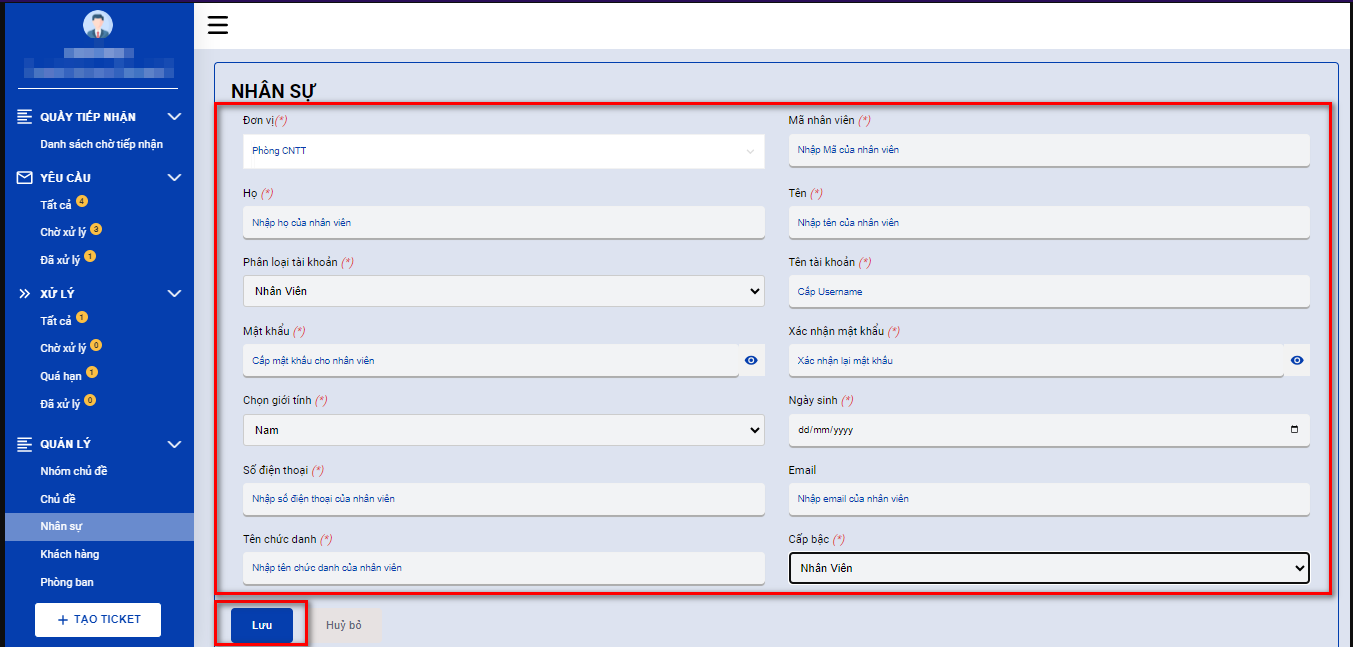Open Chờ xử lý under Xử lý
The image size is (1353, 647).
[x=63, y=349]
